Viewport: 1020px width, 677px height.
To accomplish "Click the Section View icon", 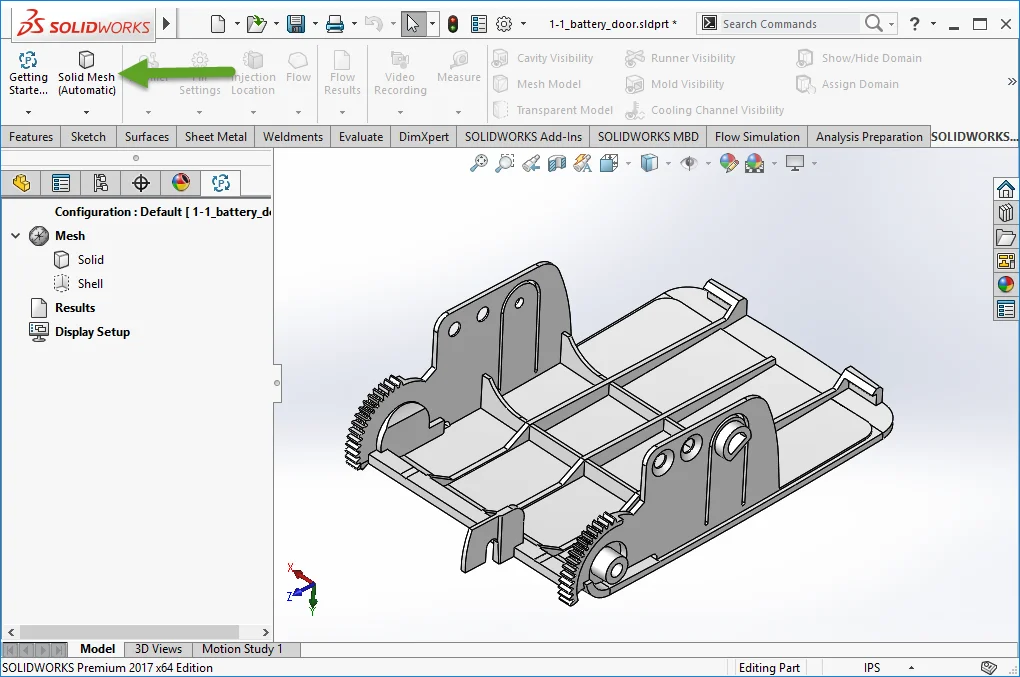I will click(x=557, y=163).
